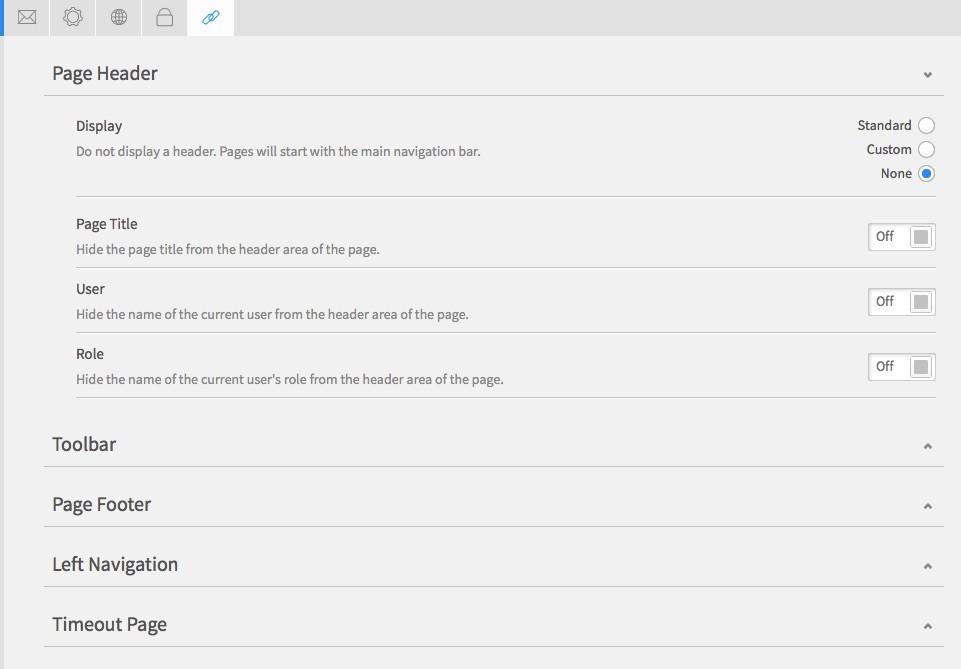Click the Display setting label
The height and width of the screenshot is (669, 961).
tap(99, 126)
